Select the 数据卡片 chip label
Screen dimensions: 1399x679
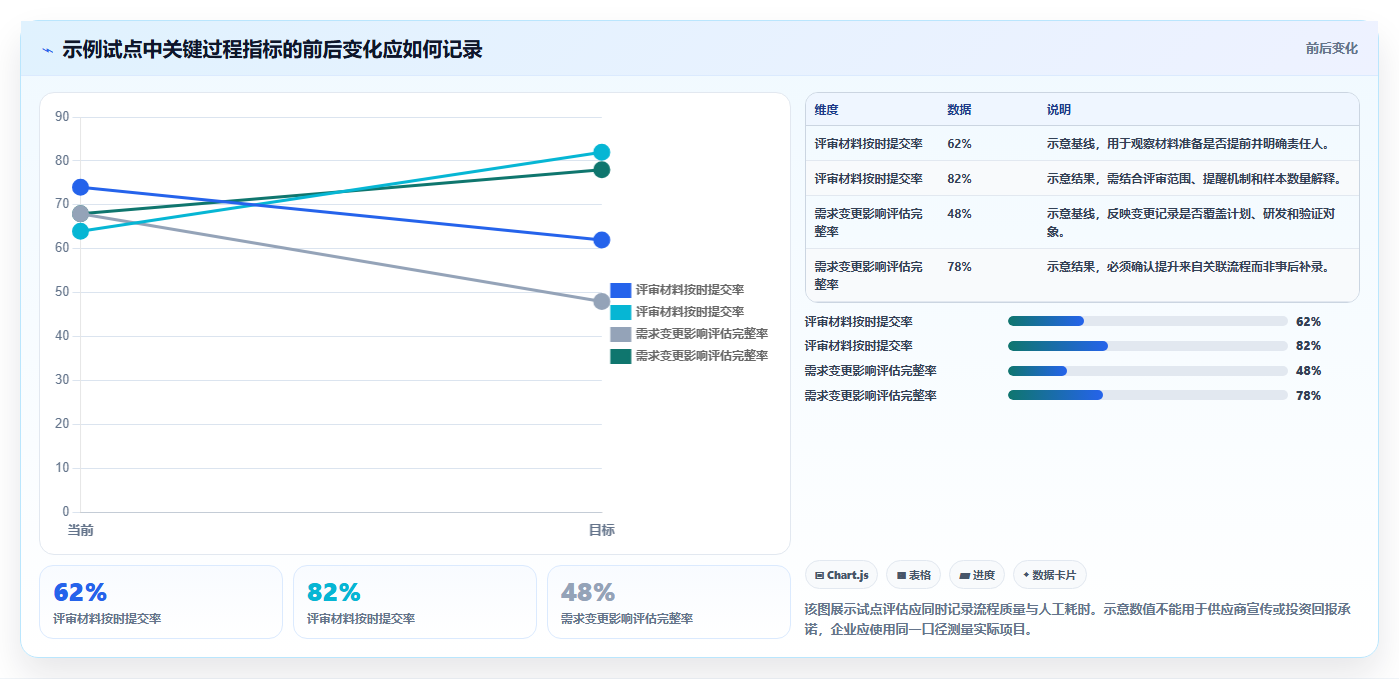1054,575
